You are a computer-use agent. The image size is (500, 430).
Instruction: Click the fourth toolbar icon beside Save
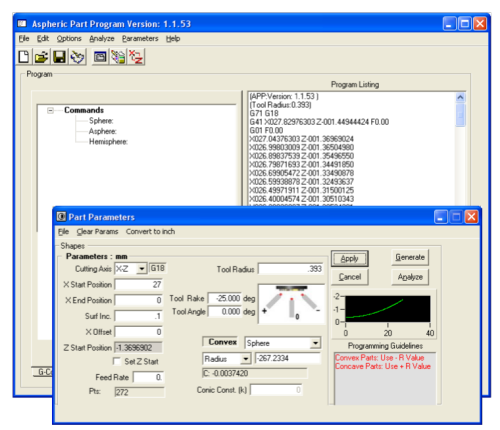pos(77,57)
